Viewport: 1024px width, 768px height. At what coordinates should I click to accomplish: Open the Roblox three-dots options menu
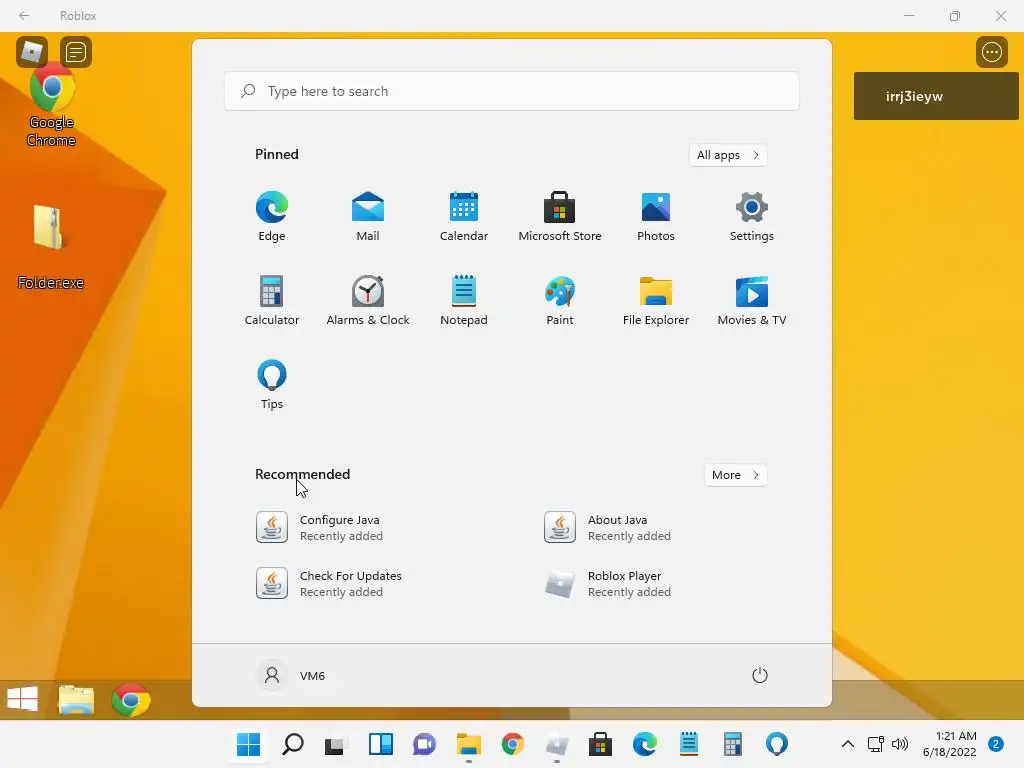[x=991, y=52]
